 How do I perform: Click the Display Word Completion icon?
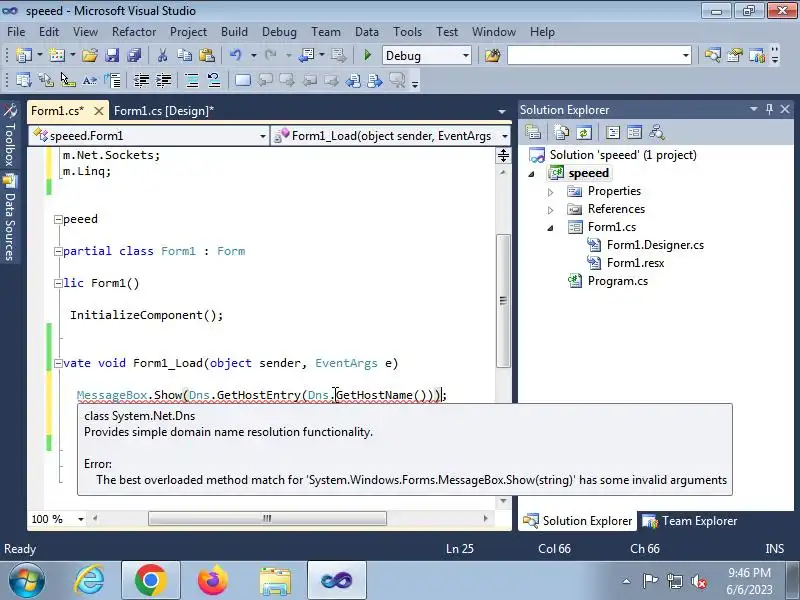tap(90, 80)
